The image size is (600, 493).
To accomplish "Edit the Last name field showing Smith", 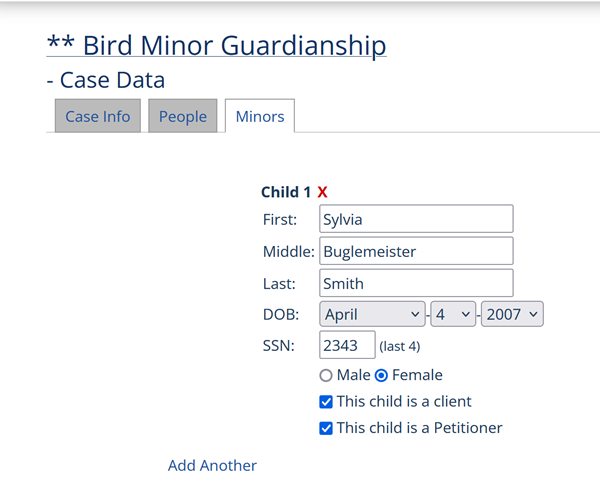I will click(416, 283).
